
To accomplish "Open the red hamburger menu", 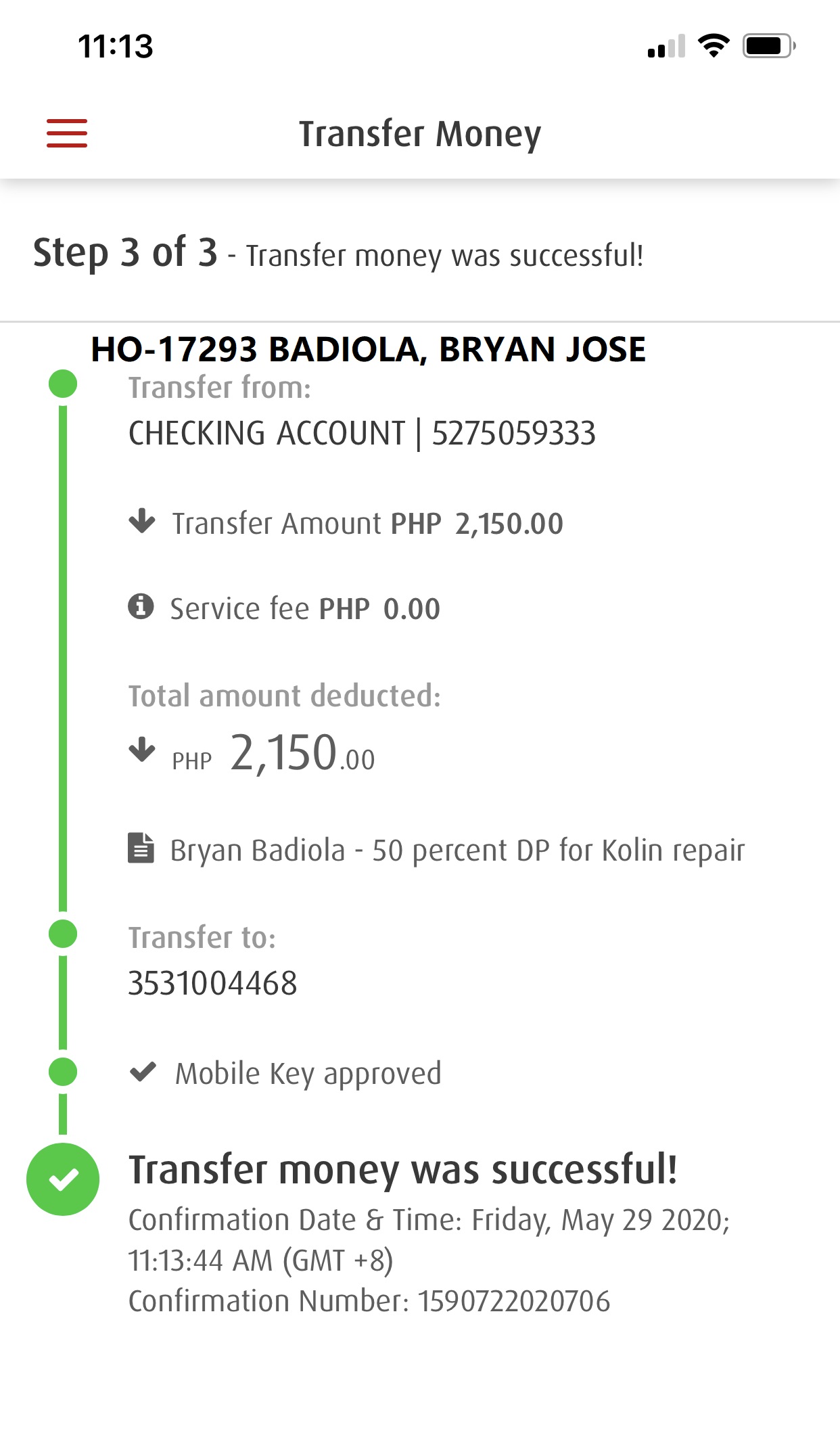I will click(x=66, y=133).
